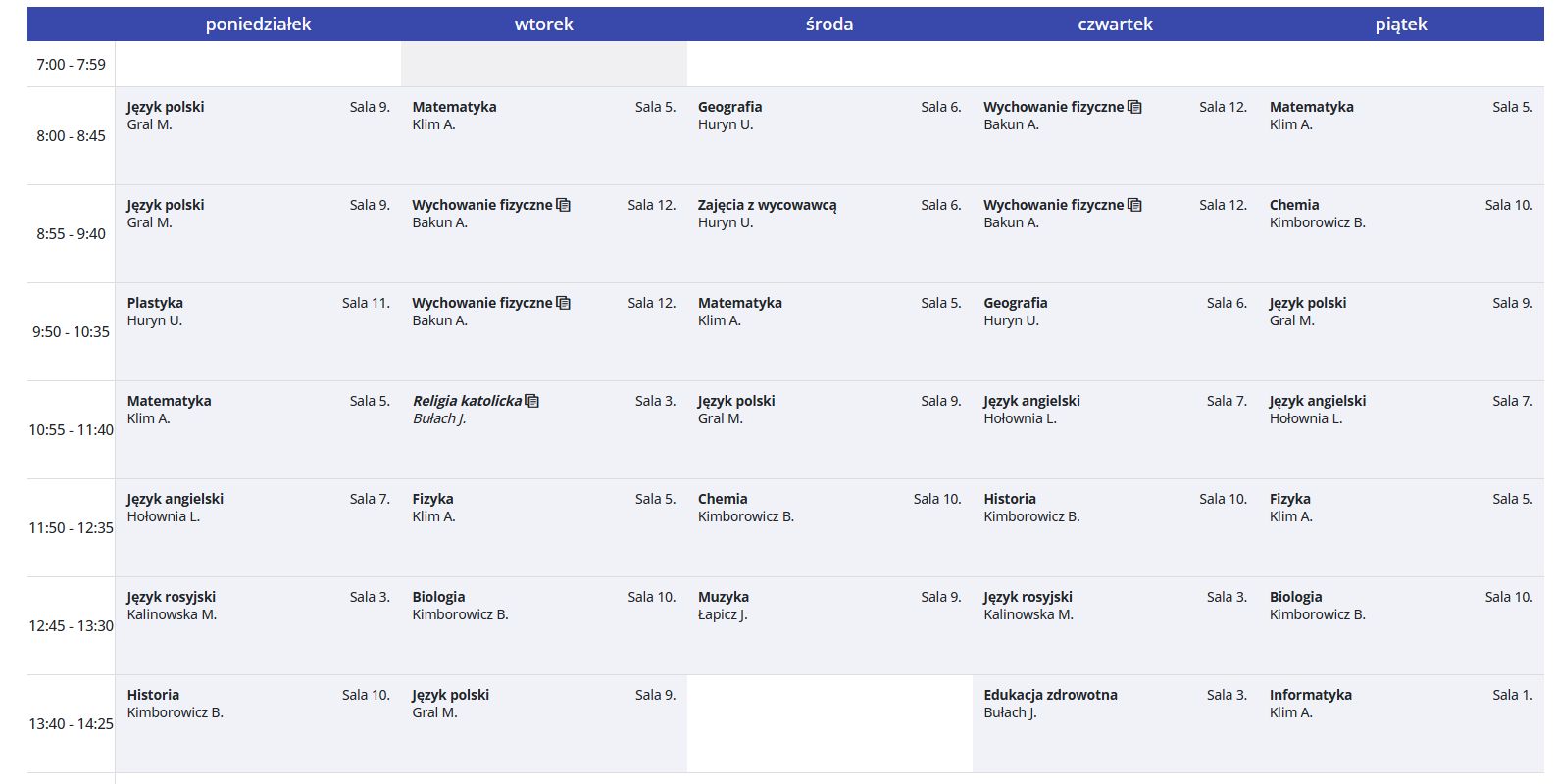Open the Informatyka lesson in Sala 1
The height and width of the screenshot is (784, 1555).
click(1310, 695)
